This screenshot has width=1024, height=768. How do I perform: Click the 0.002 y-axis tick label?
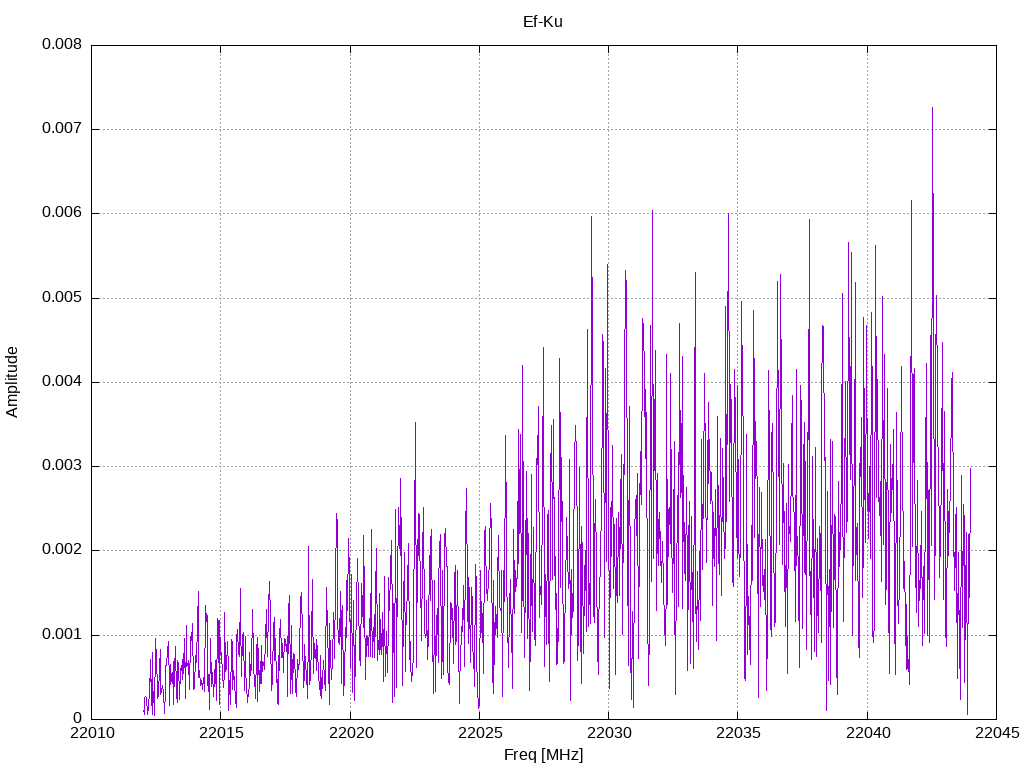[x=62, y=551]
